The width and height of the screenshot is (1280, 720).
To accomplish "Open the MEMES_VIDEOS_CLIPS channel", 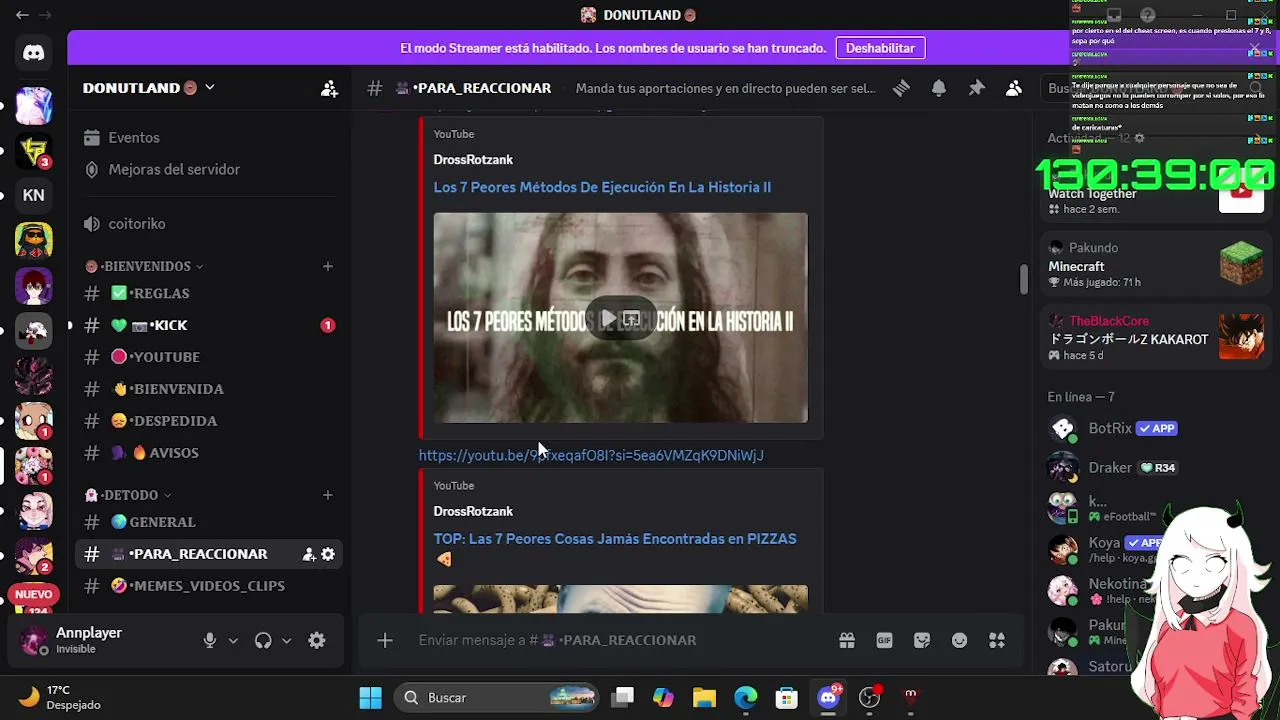I will (209, 586).
